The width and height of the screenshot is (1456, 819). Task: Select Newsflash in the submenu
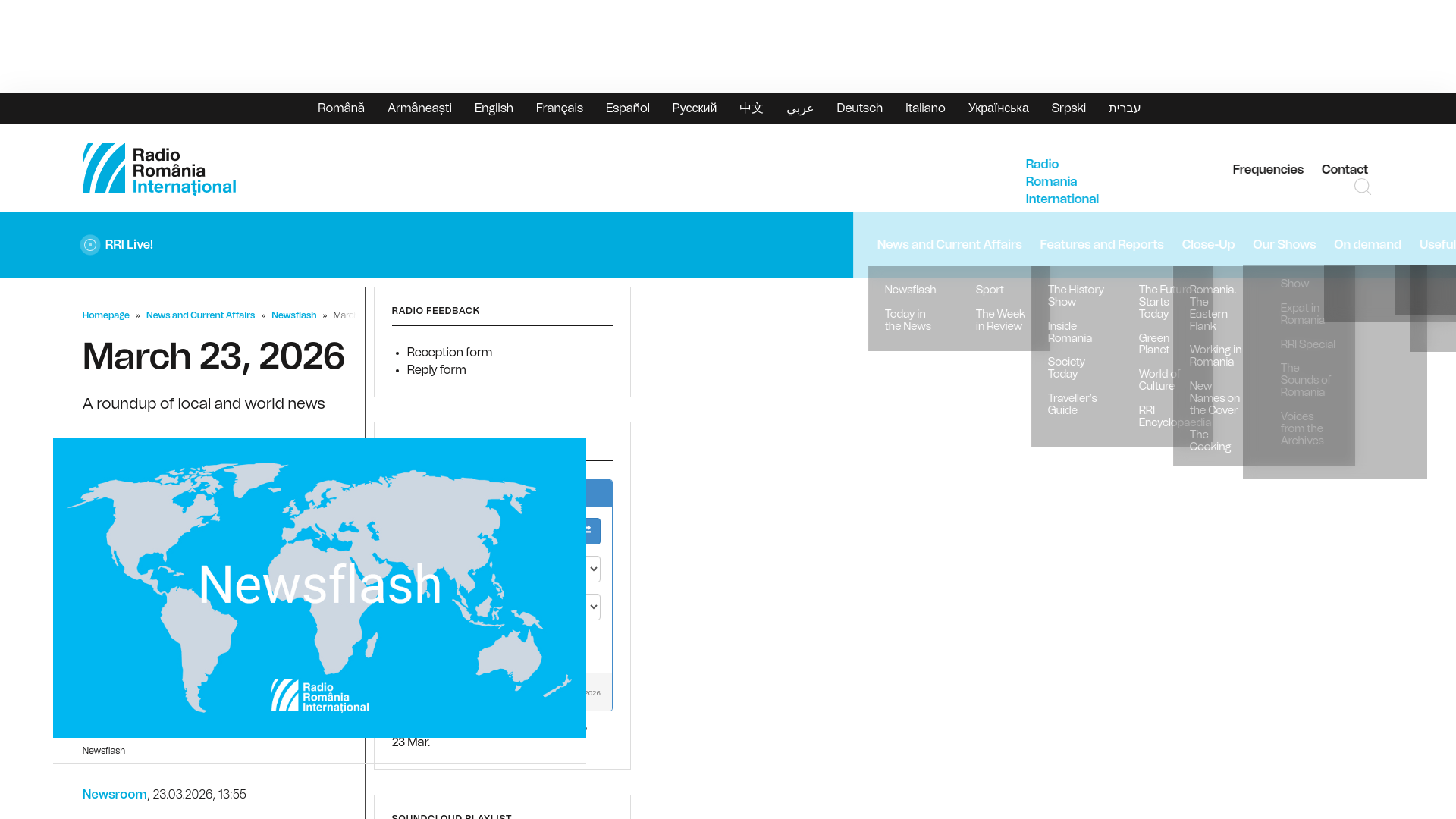[910, 290]
